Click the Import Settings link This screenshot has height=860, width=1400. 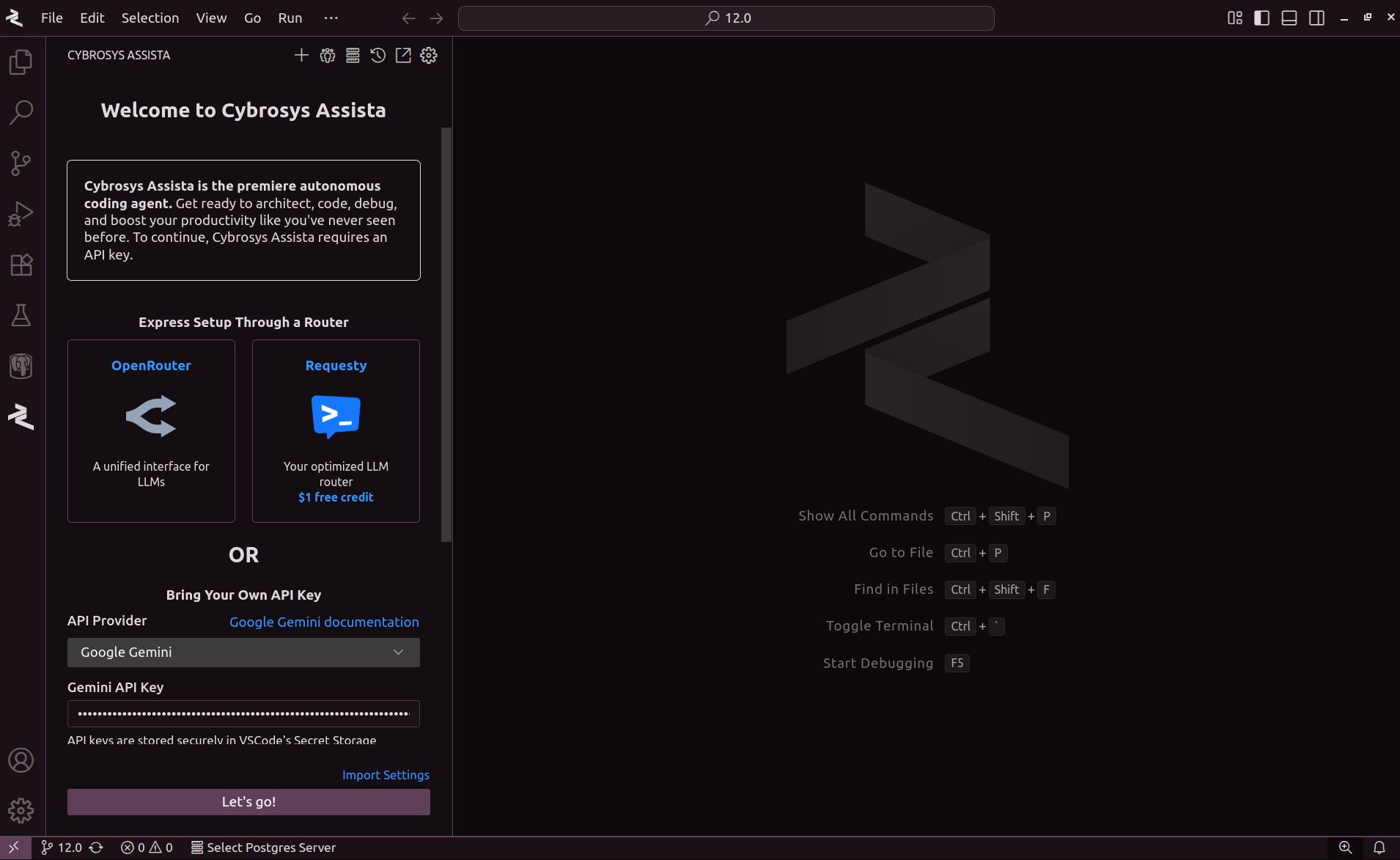[x=386, y=775]
